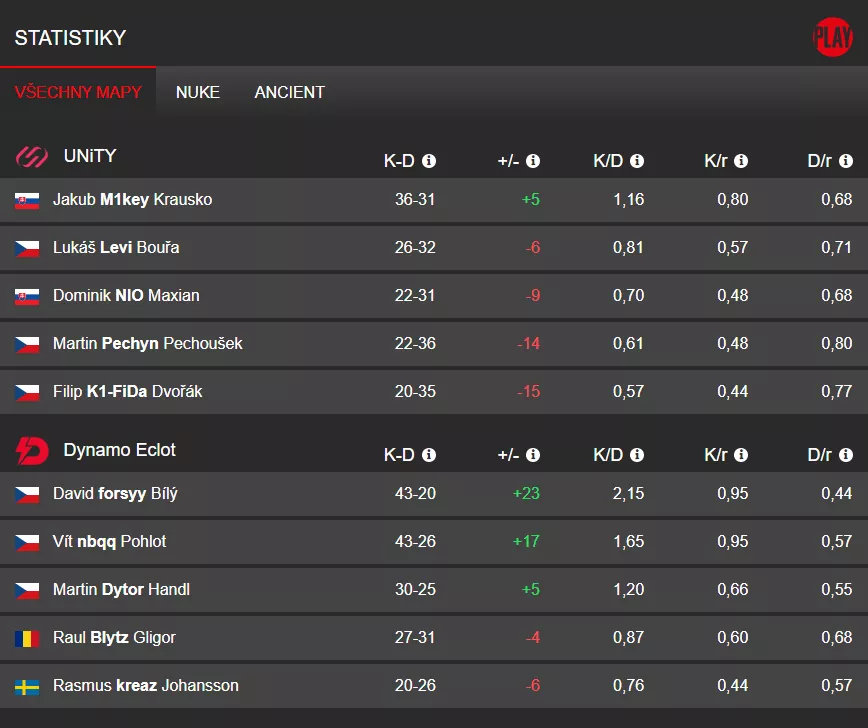
Task: Switch to the ANCIENT map tab
Action: tap(289, 92)
